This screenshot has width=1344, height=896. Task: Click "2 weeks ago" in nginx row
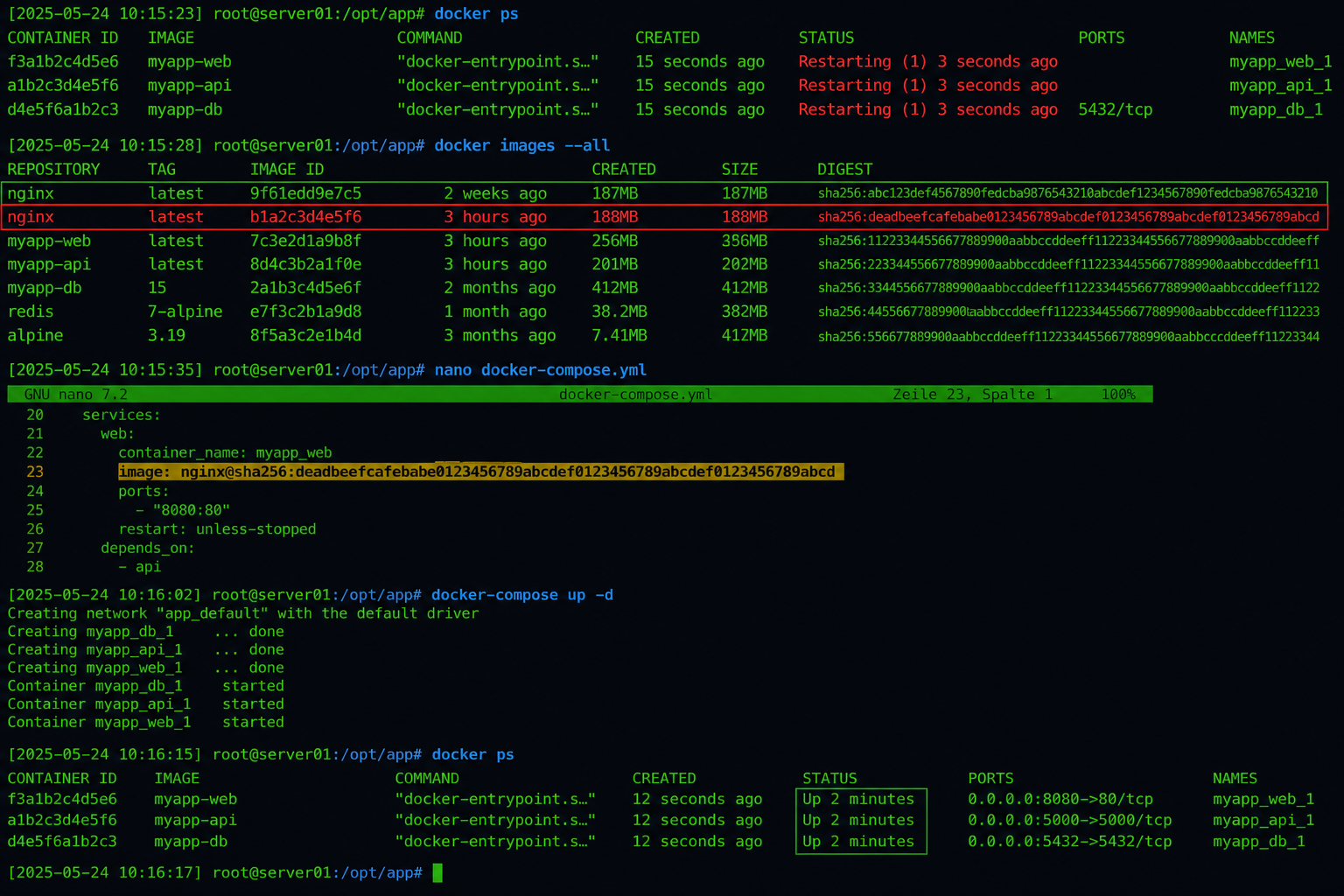(495, 193)
